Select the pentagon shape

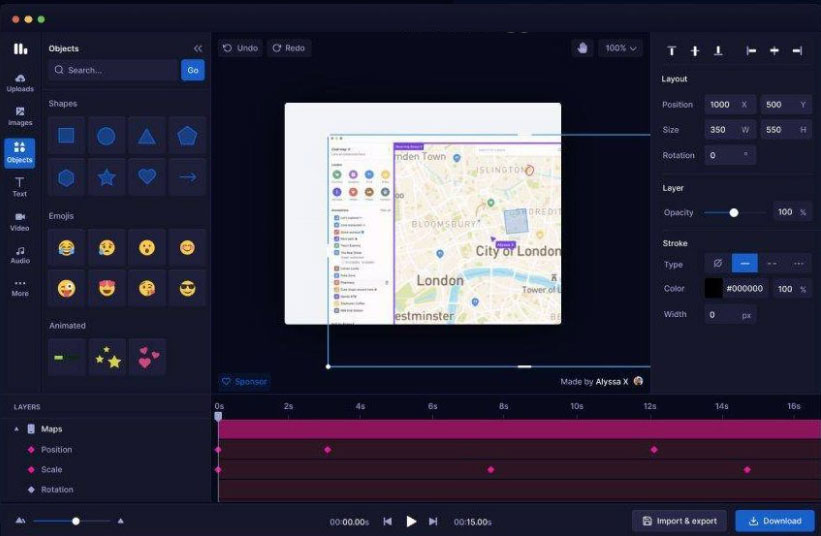click(x=187, y=136)
